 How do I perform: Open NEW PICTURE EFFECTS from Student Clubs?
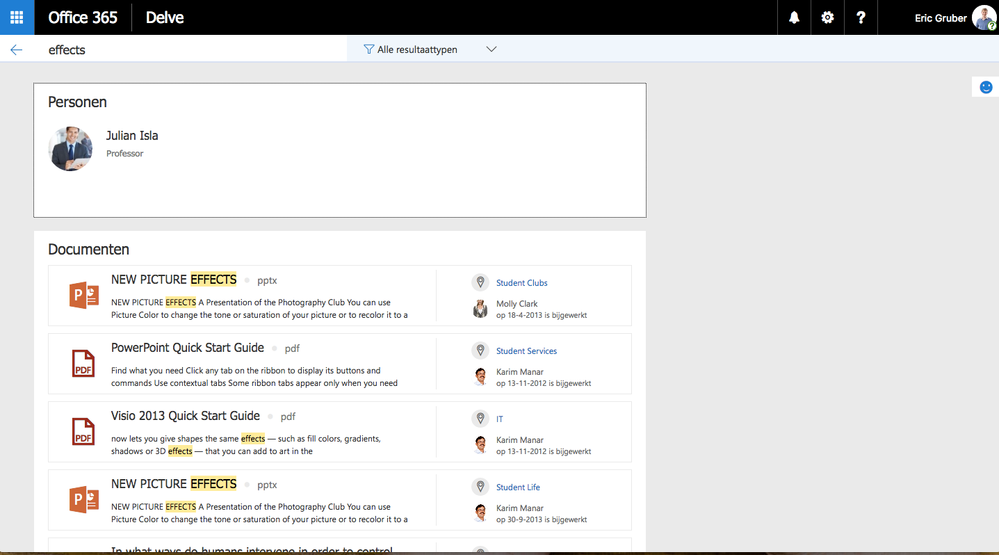point(174,279)
